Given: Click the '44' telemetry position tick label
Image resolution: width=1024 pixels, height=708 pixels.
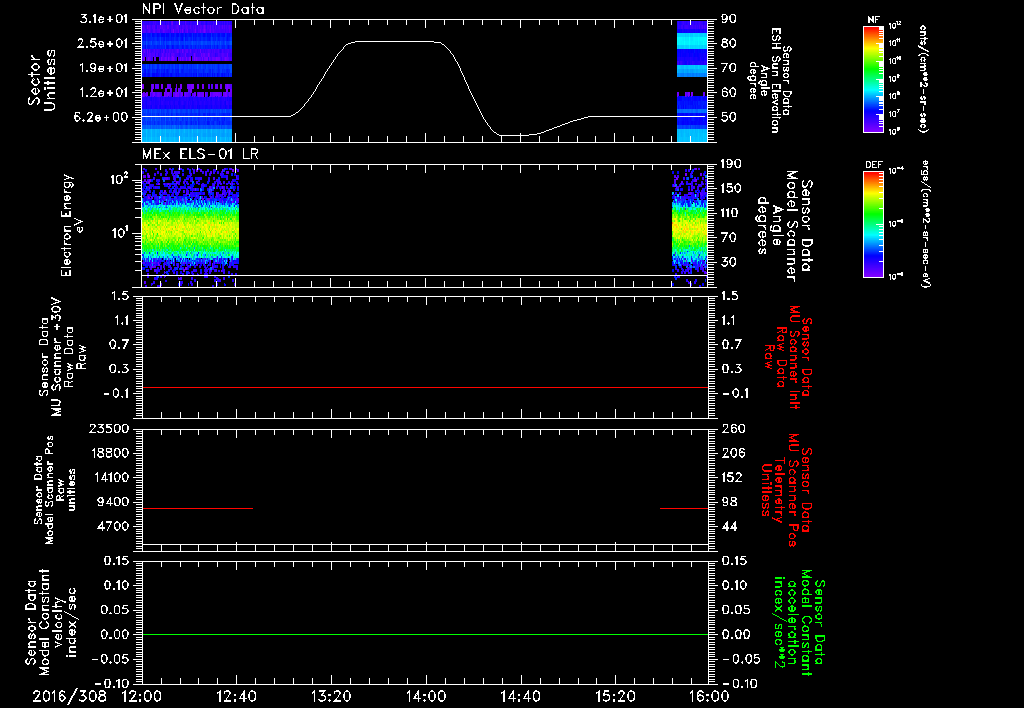Looking at the screenshot, I should (x=729, y=526).
